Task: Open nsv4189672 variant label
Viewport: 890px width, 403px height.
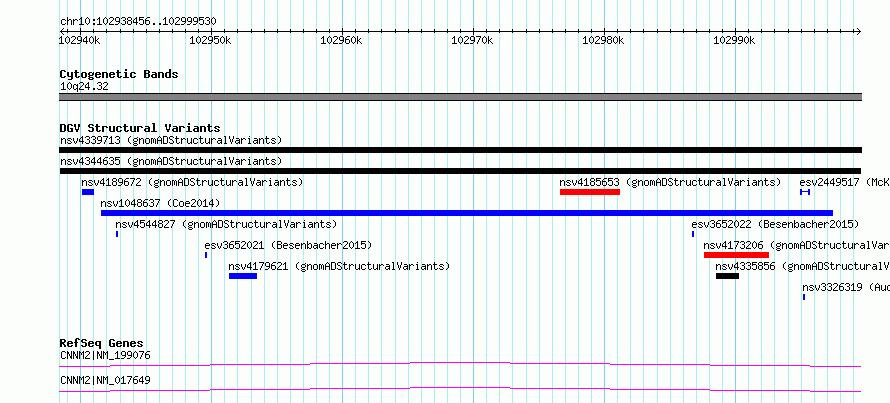Action: (192, 182)
